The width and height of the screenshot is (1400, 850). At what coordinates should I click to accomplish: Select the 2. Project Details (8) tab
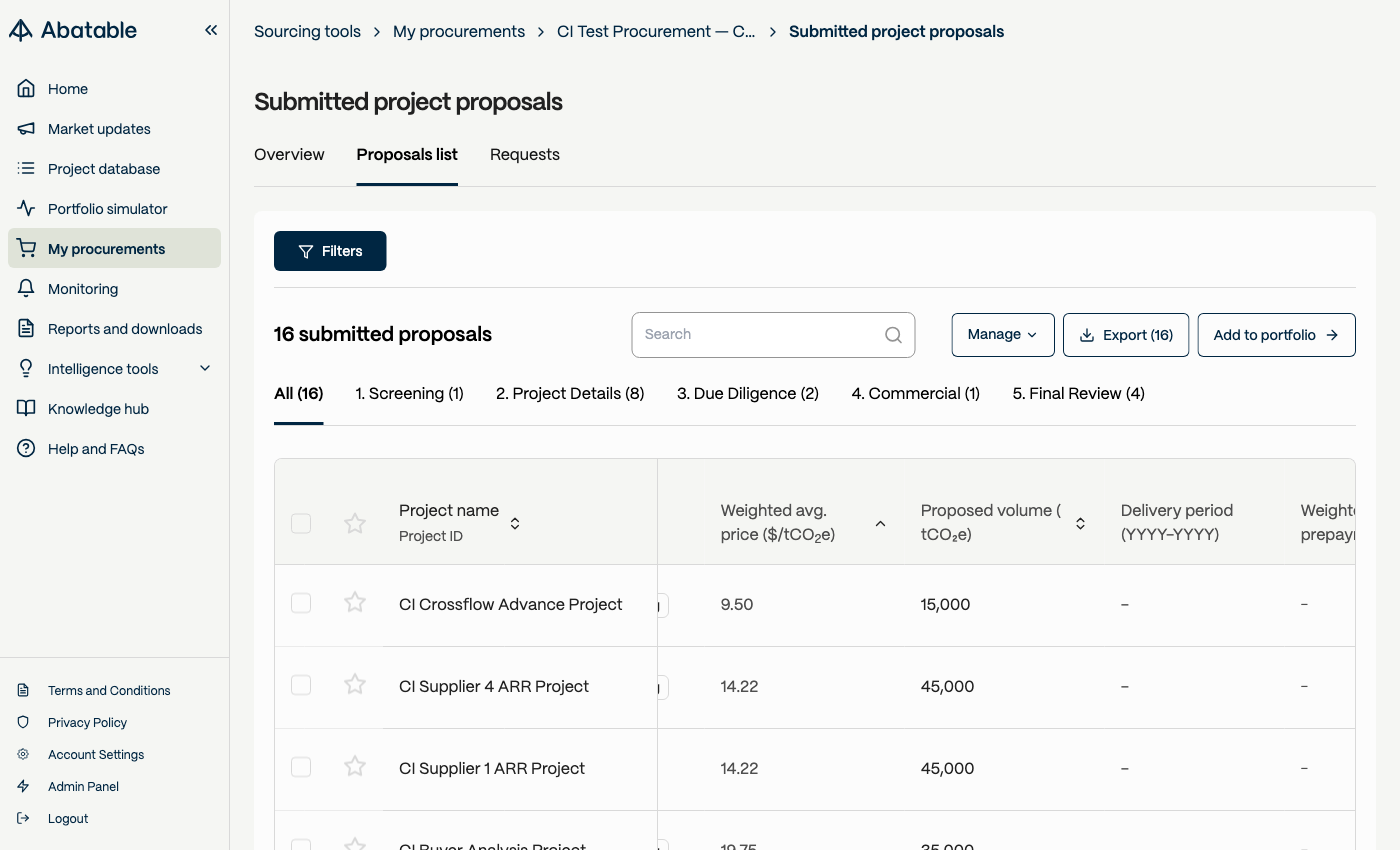coord(570,394)
